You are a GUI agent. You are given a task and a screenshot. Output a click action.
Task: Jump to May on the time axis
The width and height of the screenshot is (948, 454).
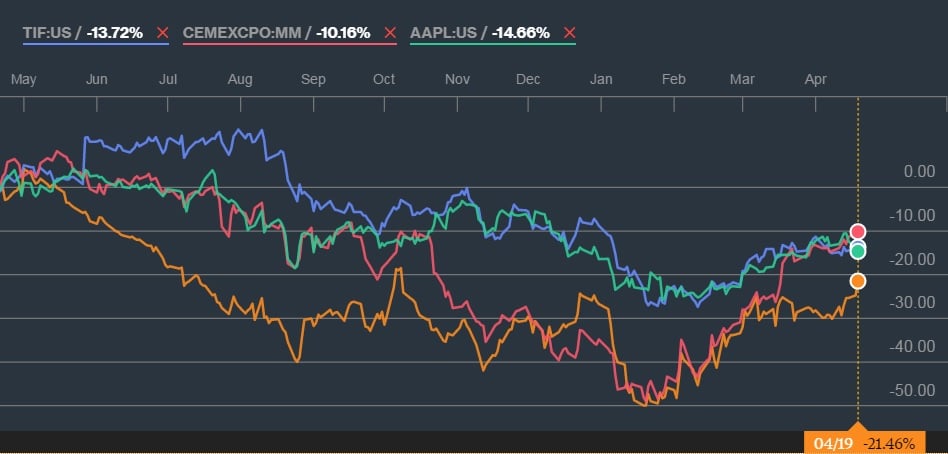click(x=24, y=79)
